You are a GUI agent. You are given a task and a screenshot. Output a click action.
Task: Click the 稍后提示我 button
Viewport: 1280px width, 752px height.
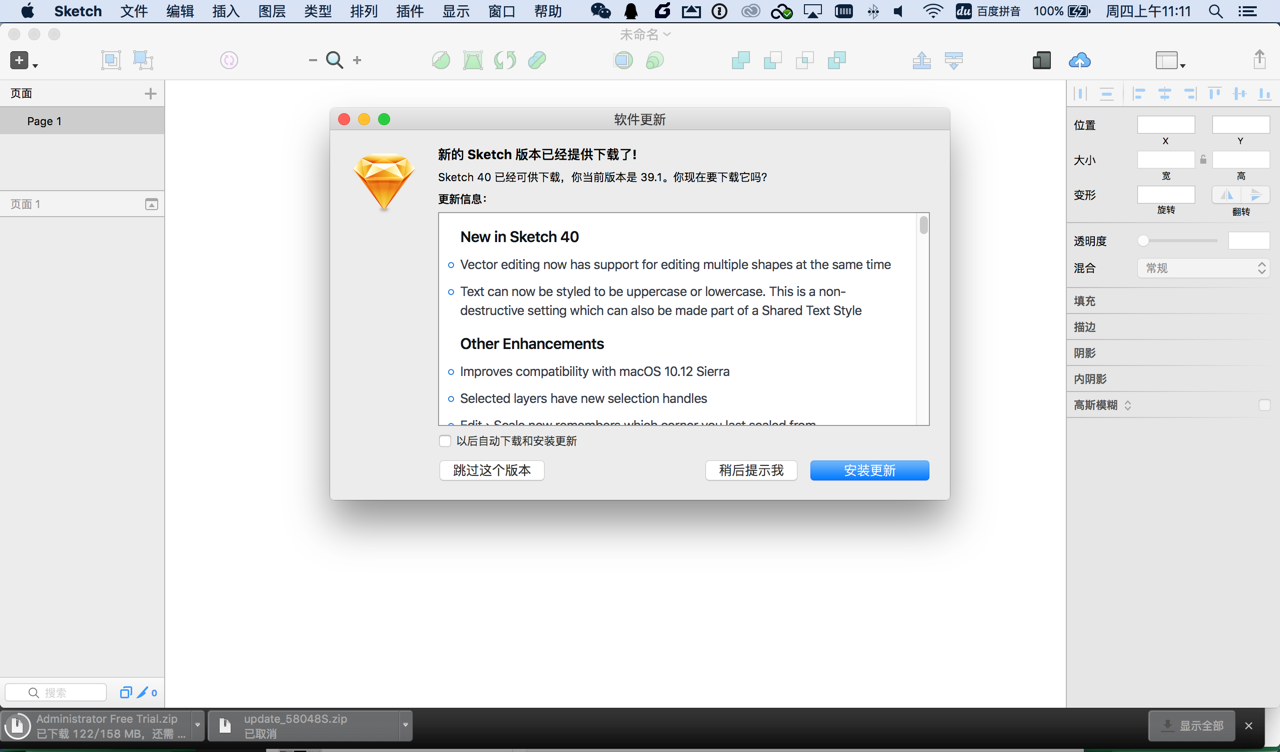coord(751,470)
